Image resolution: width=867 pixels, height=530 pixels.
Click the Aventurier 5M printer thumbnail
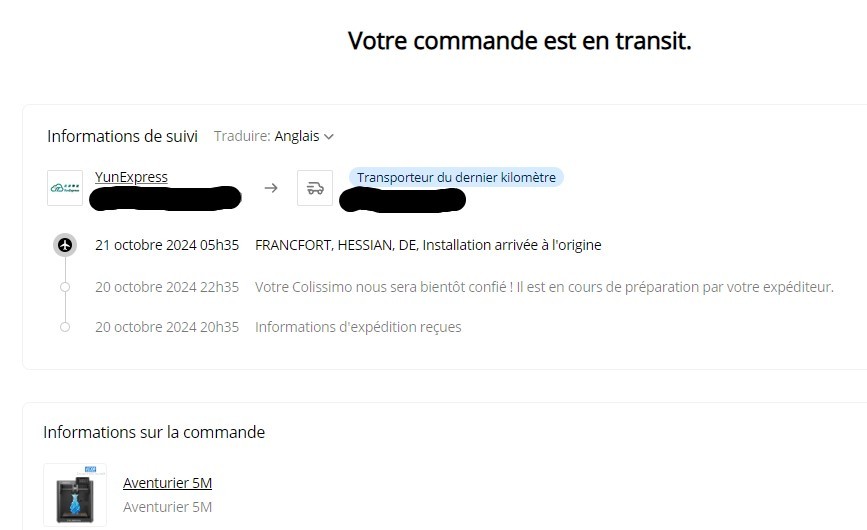point(75,495)
